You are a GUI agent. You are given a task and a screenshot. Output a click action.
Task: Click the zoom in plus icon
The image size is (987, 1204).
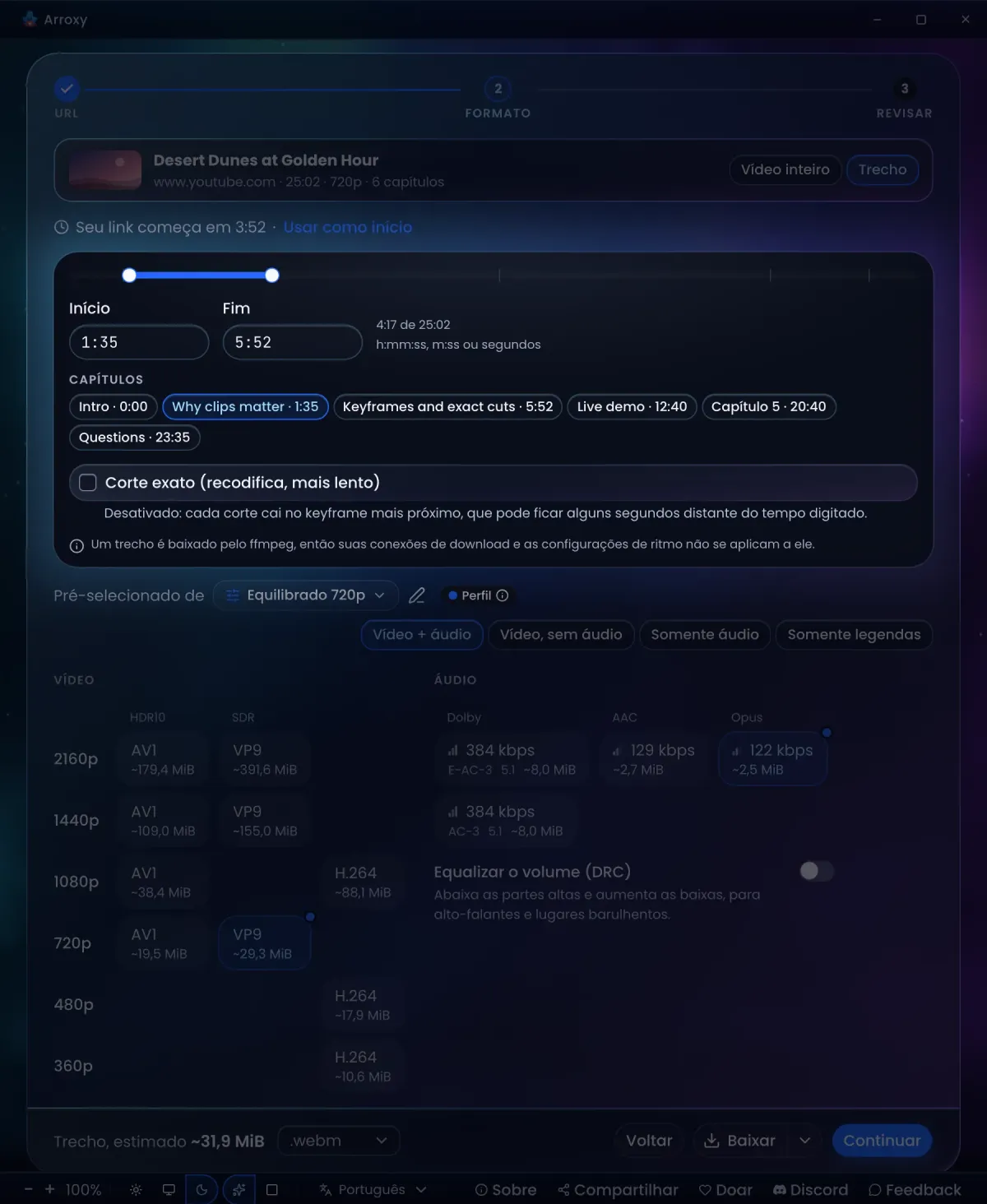coord(49,1189)
